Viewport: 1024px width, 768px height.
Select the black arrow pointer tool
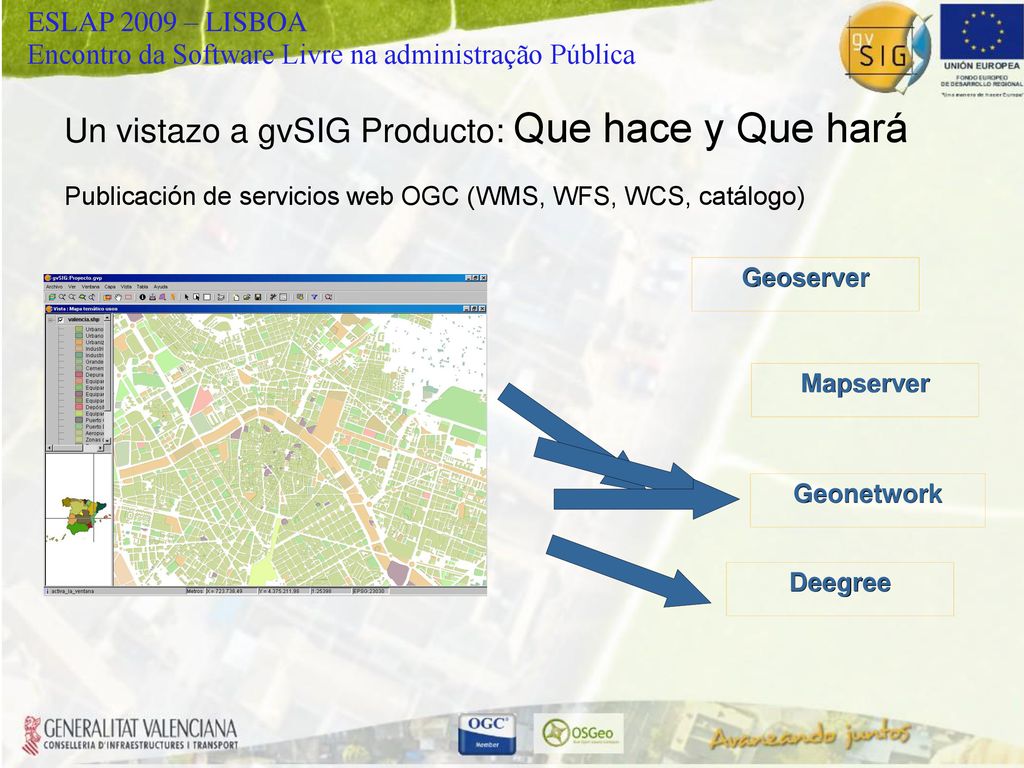[x=187, y=297]
